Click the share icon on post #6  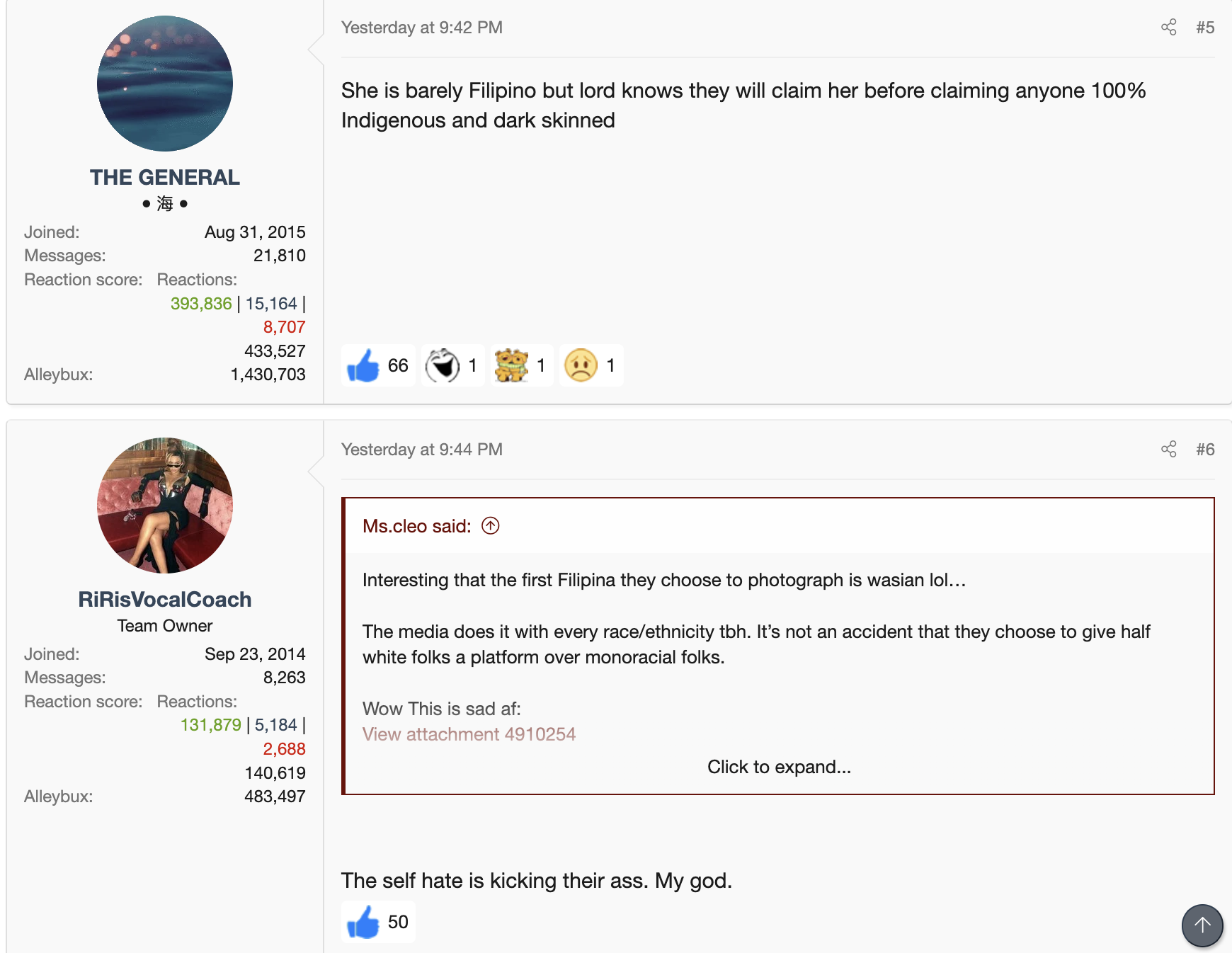coord(1169,450)
